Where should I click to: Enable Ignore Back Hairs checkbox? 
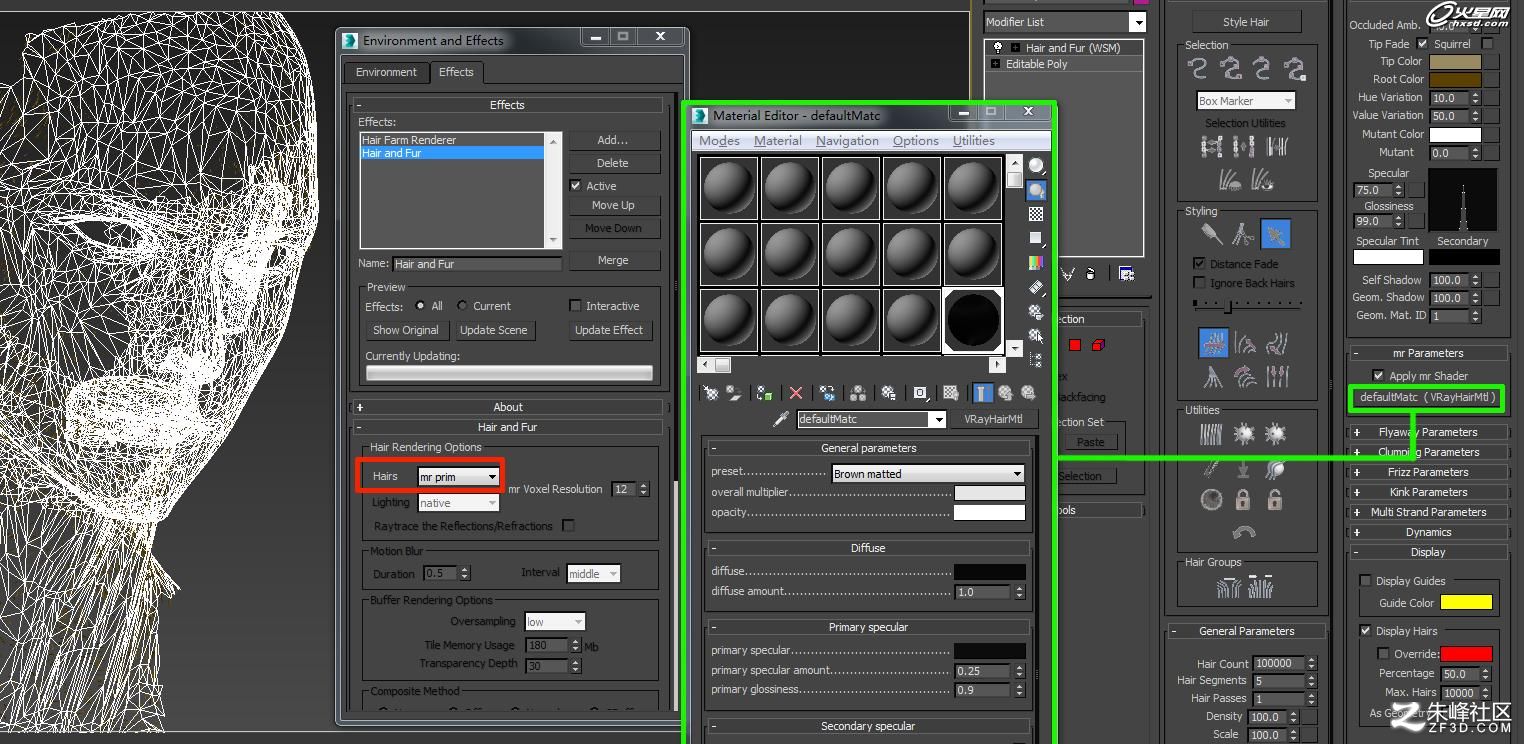1199,283
